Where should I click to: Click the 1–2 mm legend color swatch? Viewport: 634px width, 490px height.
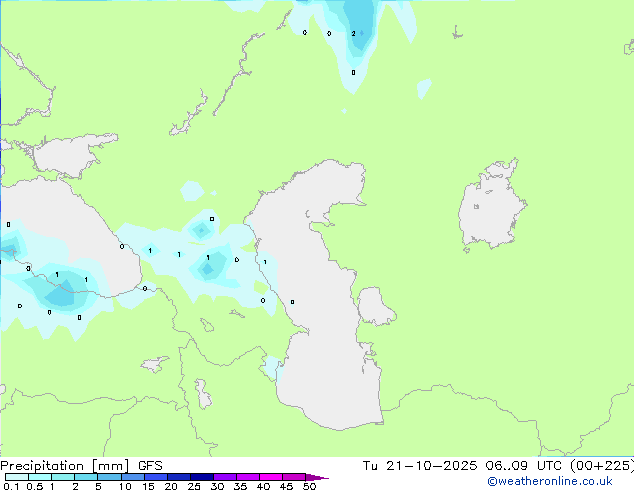tap(63, 477)
